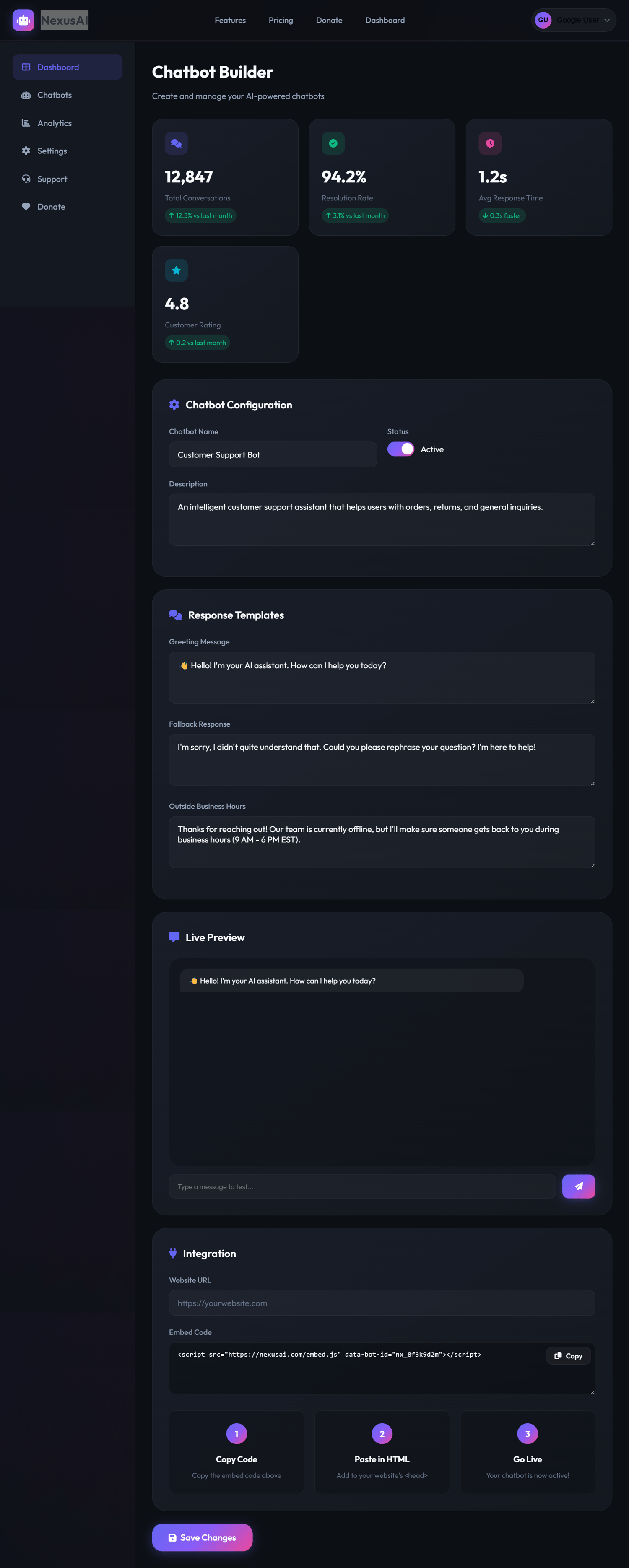Click the GU user avatar
Viewport: 629px width, 1568px height.
coord(543,20)
